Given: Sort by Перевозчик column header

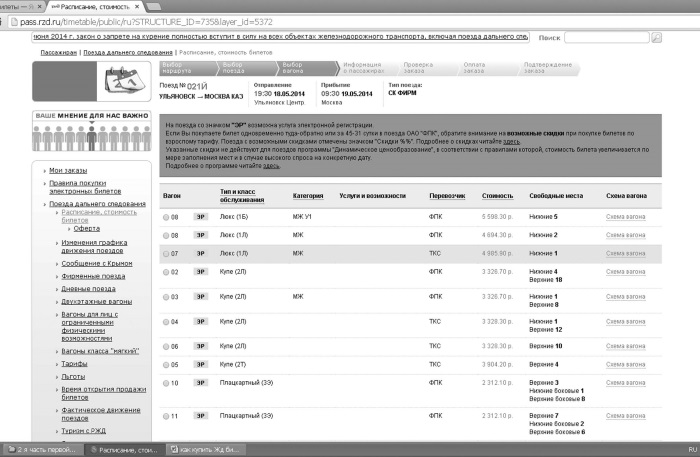Looking at the screenshot, I should 447,196.
